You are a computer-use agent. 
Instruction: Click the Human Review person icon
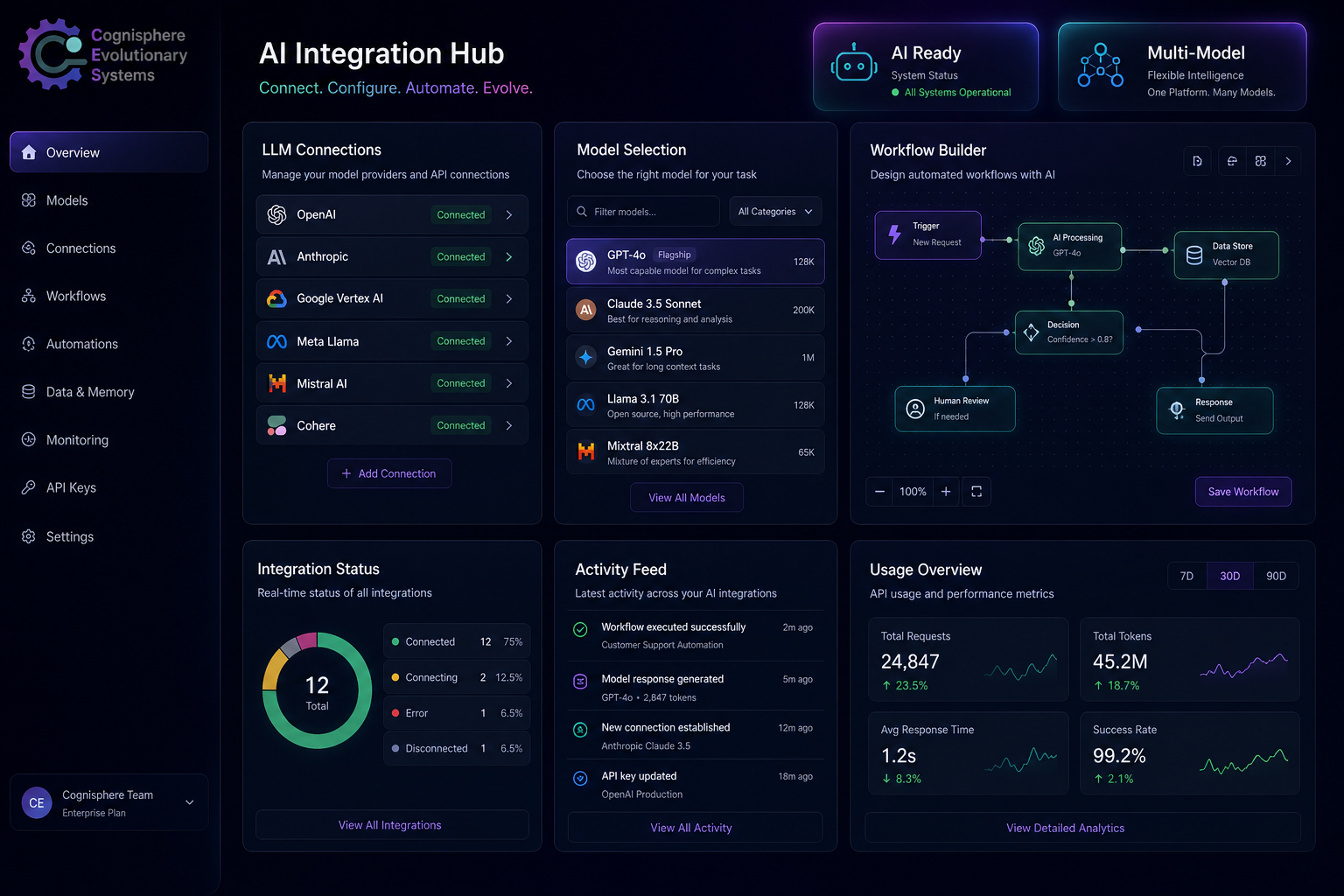coord(915,409)
